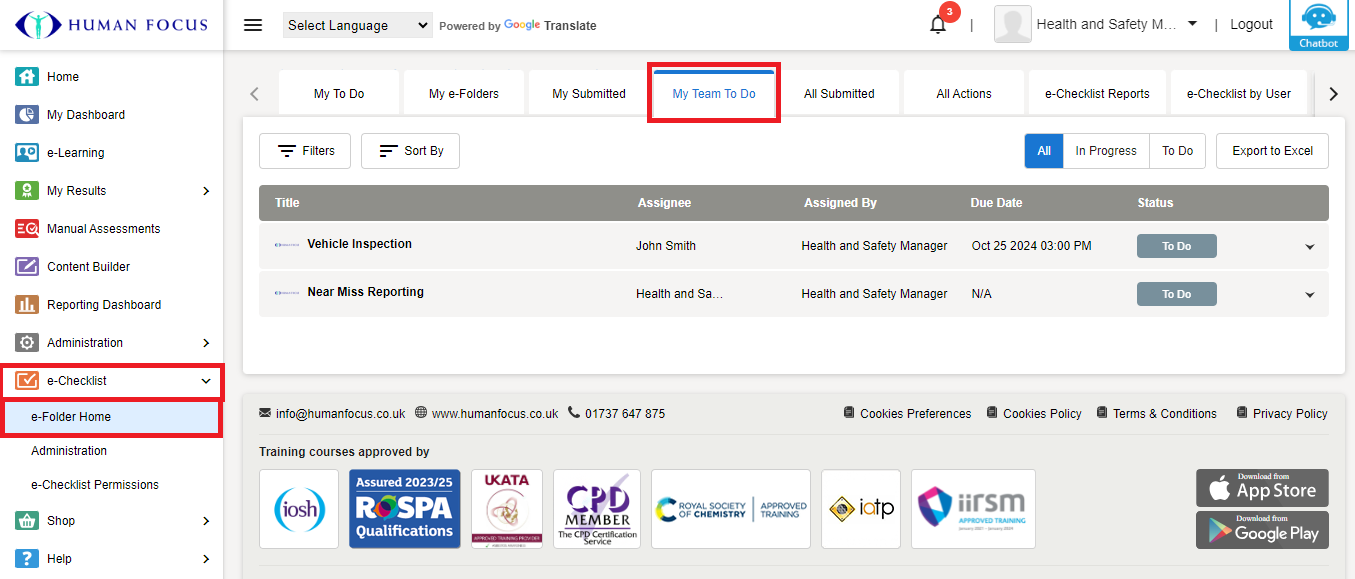
Task: Expand the user profile dropdown arrow
Action: coord(1192,24)
